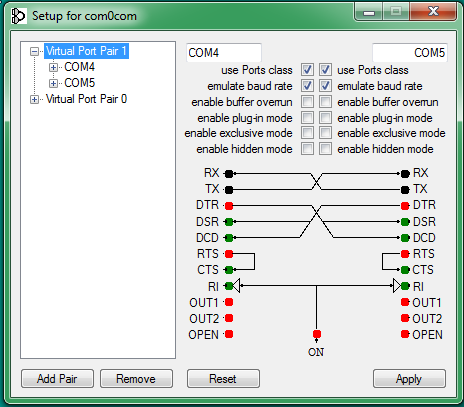Image resolution: width=464 pixels, height=407 pixels.
Task: Click the COM5 OPEN red pin
Action: 405,334
